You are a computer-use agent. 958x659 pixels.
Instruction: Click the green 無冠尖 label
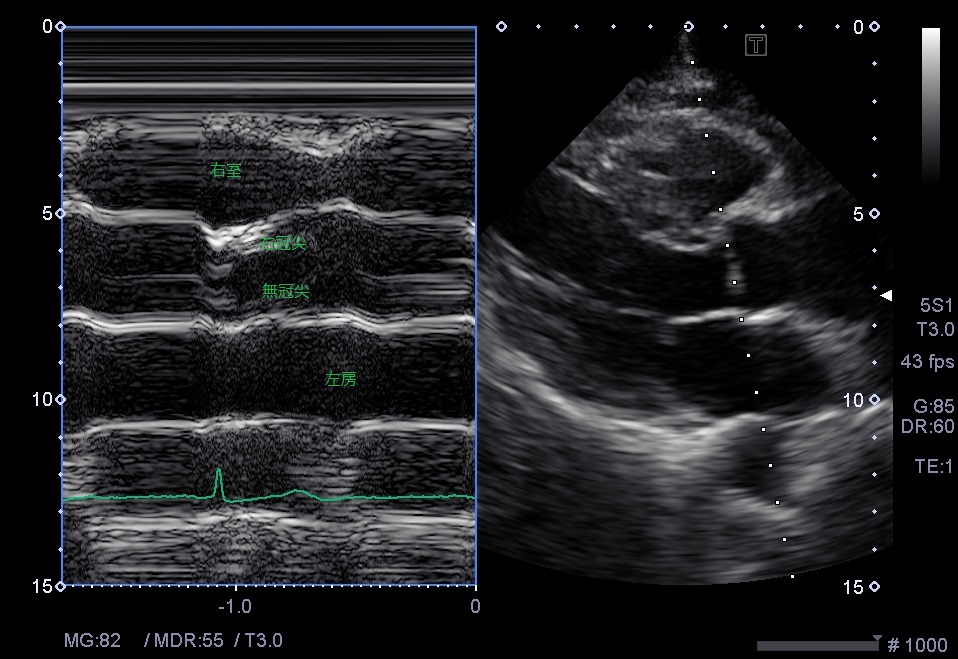285,291
